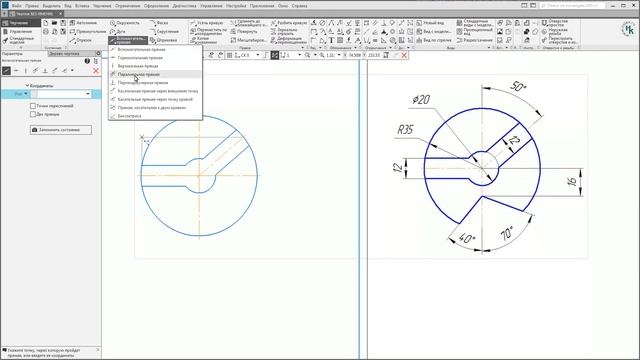Image resolution: width=640 pixels, height=360 pixels.
Task: Select the Зеркально отразить tool
Action: coord(287,31)
